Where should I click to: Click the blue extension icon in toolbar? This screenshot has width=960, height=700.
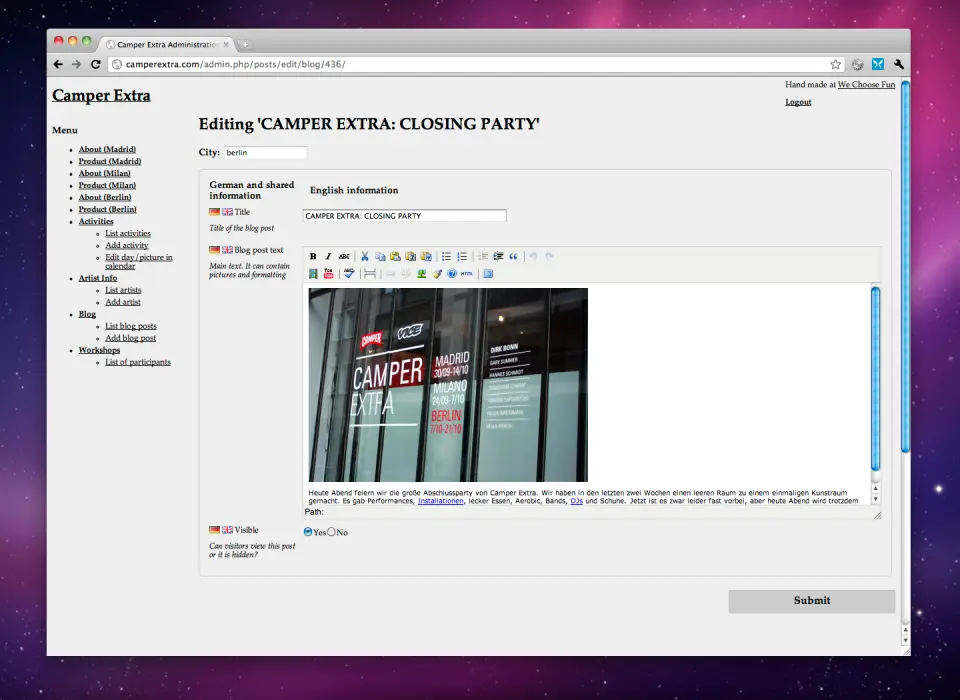878,64
